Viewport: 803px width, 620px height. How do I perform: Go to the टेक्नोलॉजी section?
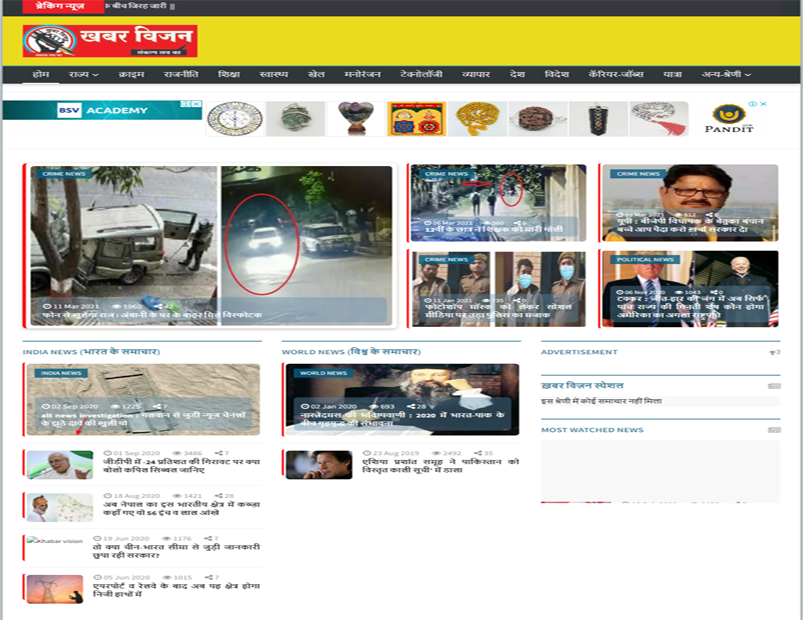tap(421, 75)
